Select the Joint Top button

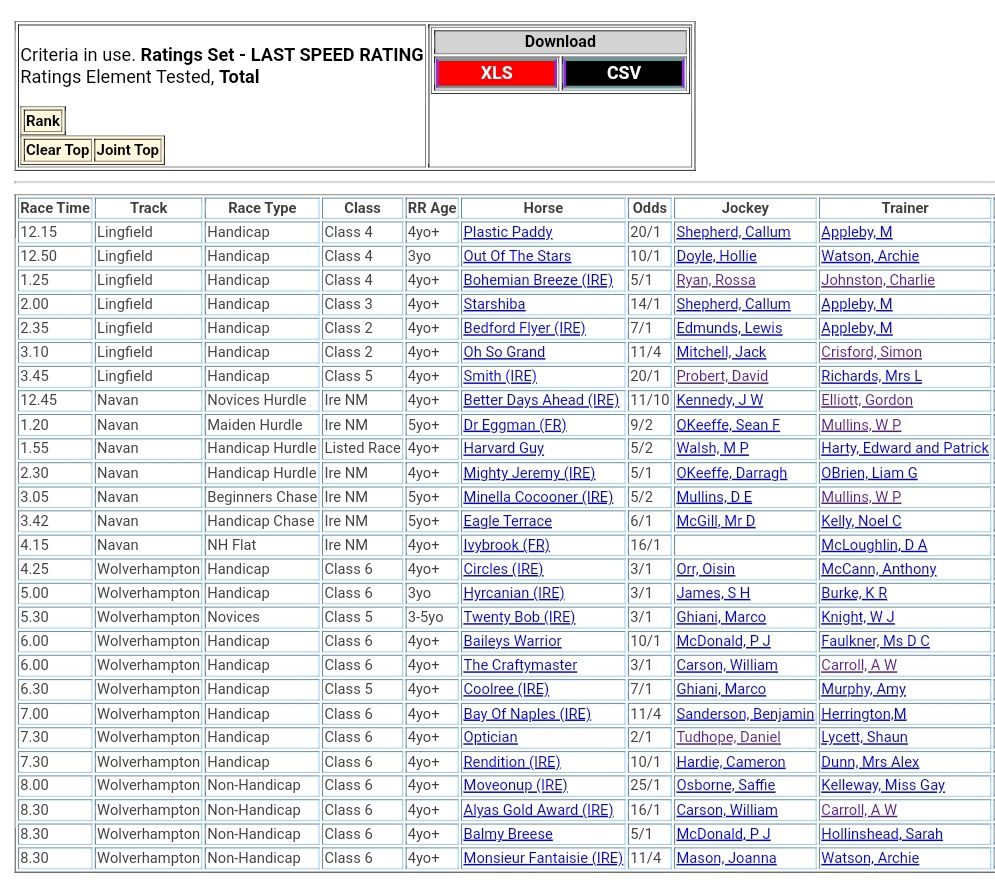(127, 150)
